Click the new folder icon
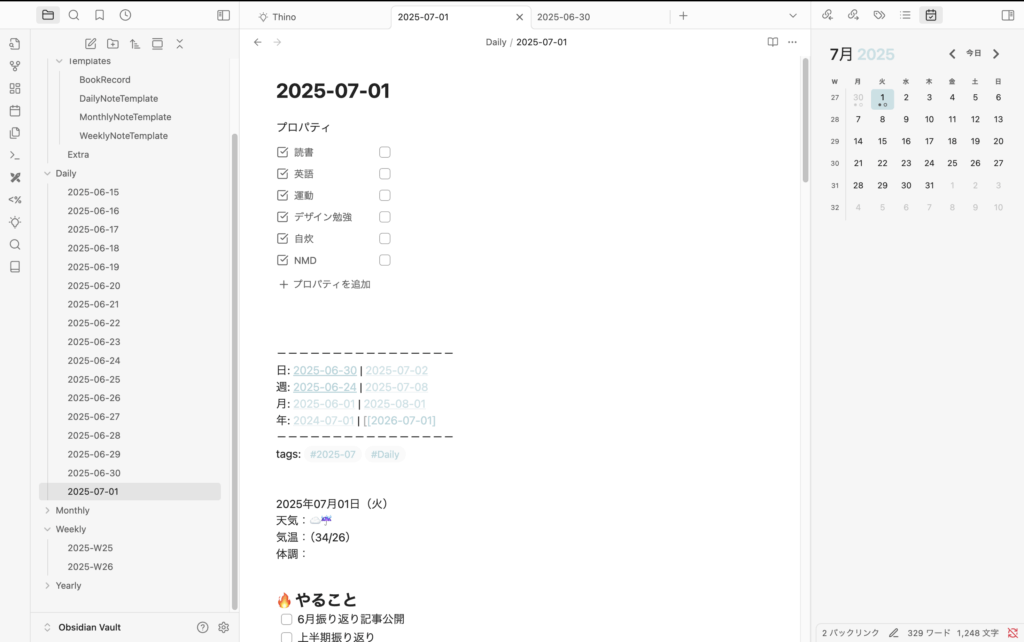The width and height of the screenshot is (1024, 642). tap(113, 44)
